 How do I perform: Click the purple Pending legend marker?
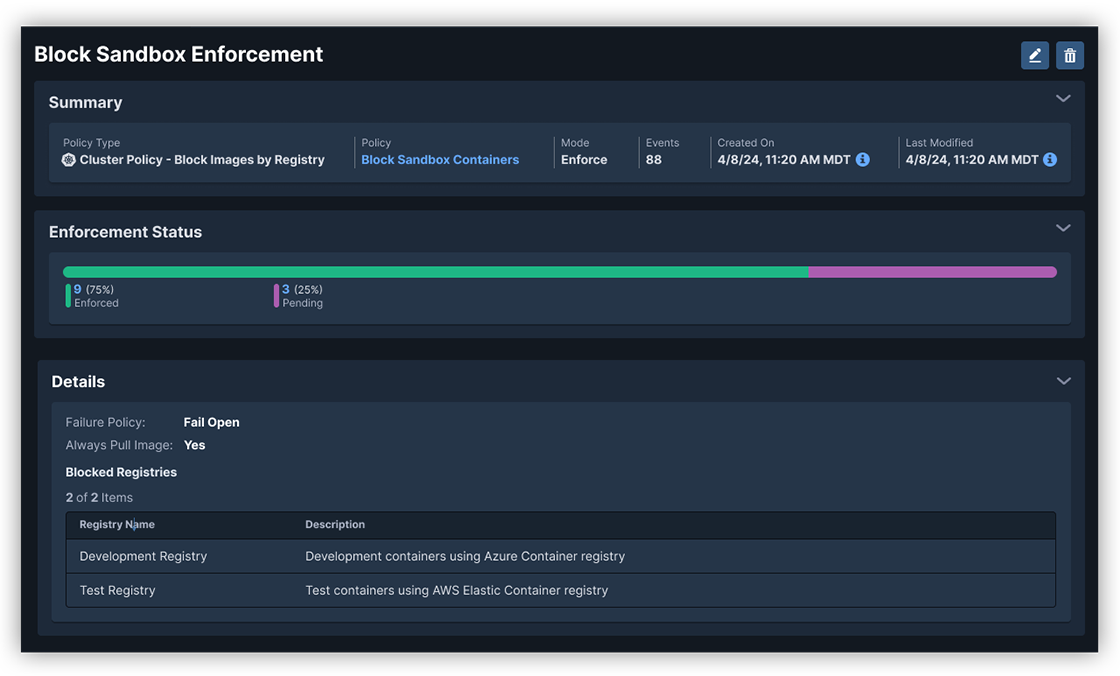pyautogui.click(x=276, y=295)
